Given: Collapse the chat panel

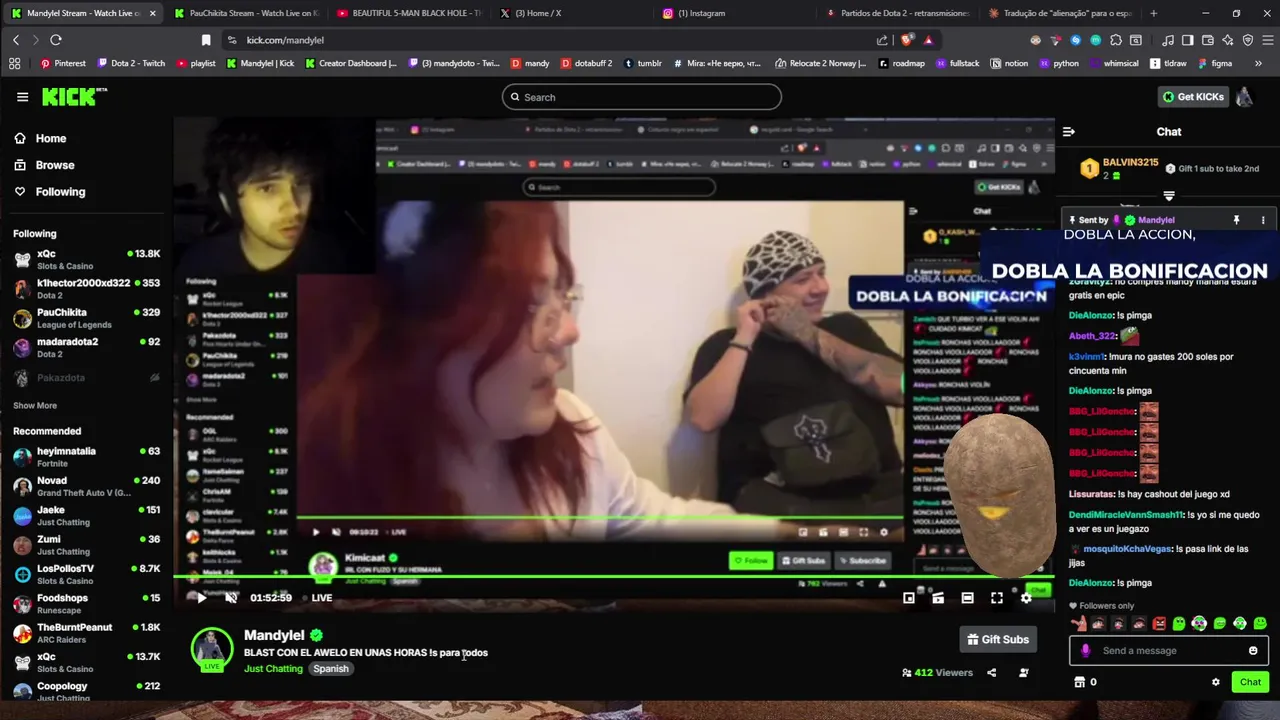Looking at the screenshot, I should 1068,132.
